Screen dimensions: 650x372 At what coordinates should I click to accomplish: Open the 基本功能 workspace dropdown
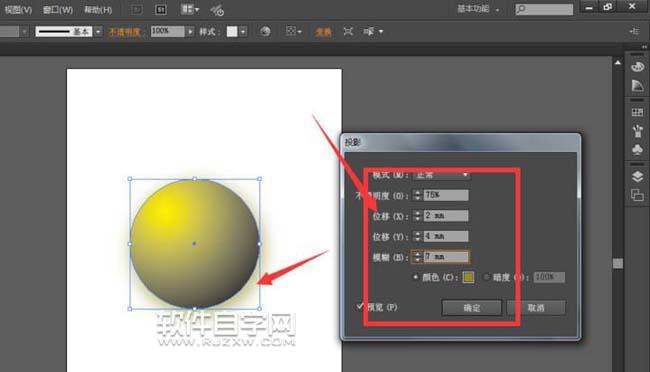pyautogui.click(x=478, y=9)
